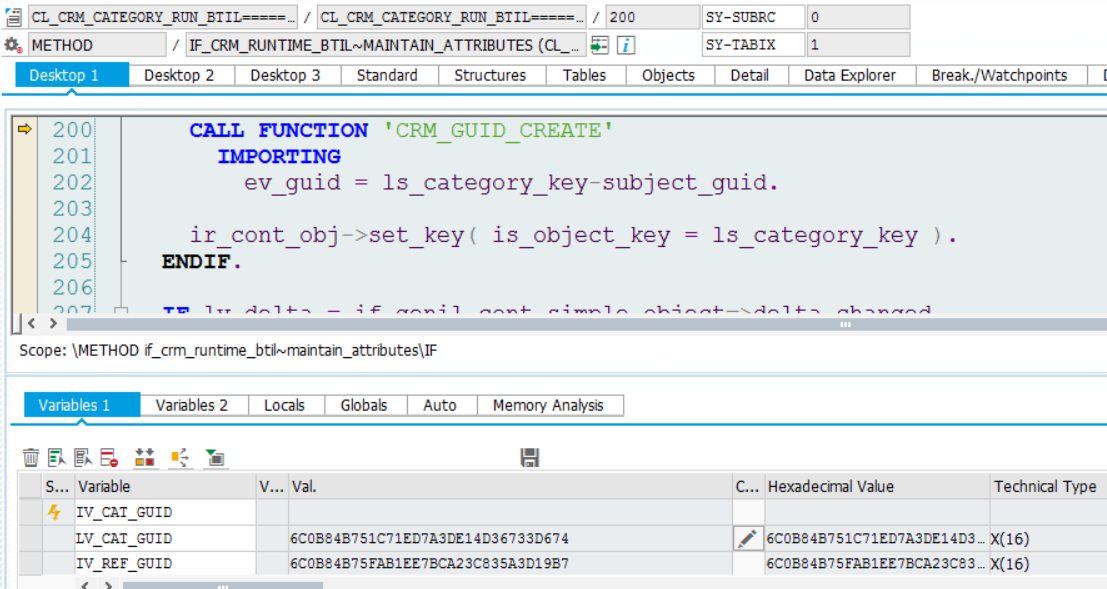Click ir_cont_obj->set_key in line 204
Viewport: 1107px width, 589px height.
[x=326, y=235]
